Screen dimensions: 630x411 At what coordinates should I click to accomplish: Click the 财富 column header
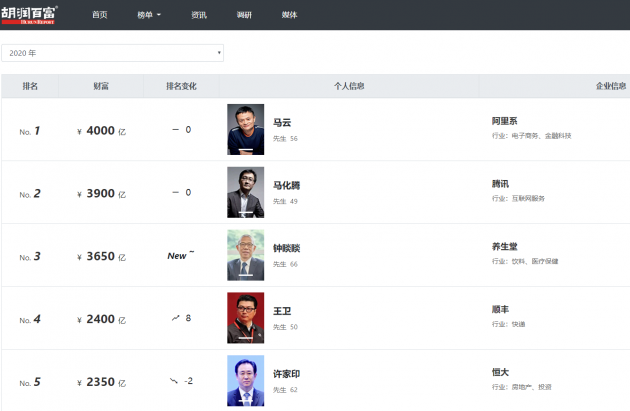(101, 86)
